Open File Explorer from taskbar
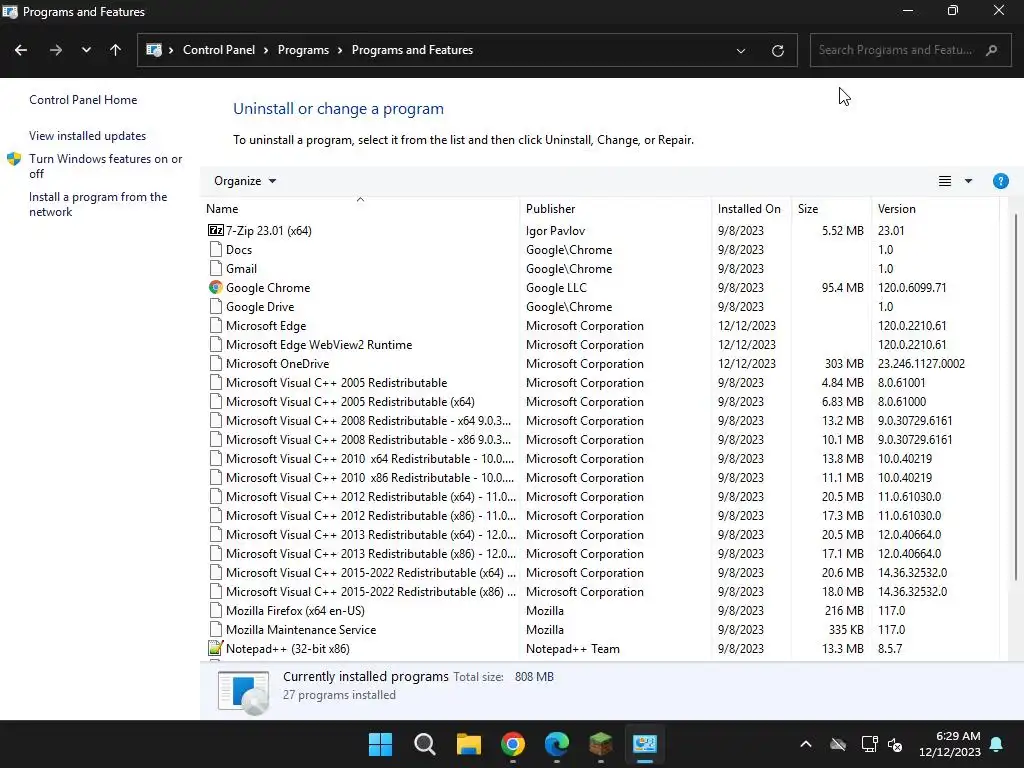The image size is (1024, 768). click(469, 744)
